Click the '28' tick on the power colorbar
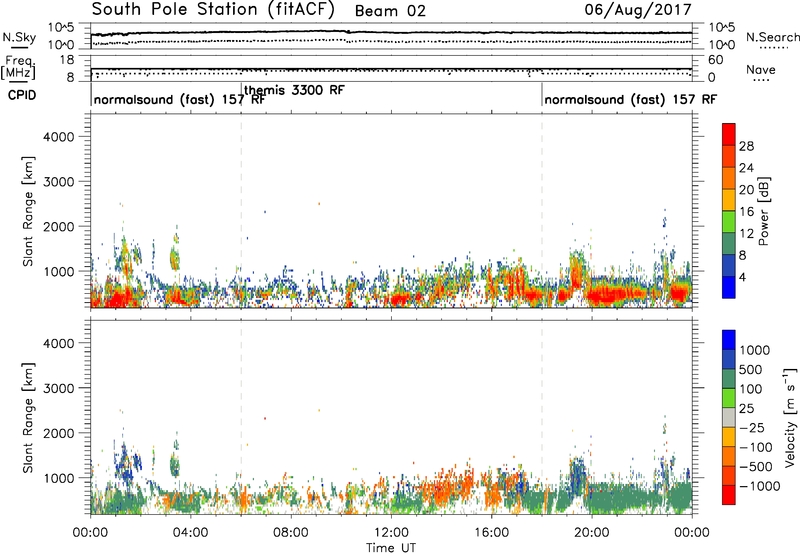The width and height of the screenshot is (800, 554). (x=746, y=146)
